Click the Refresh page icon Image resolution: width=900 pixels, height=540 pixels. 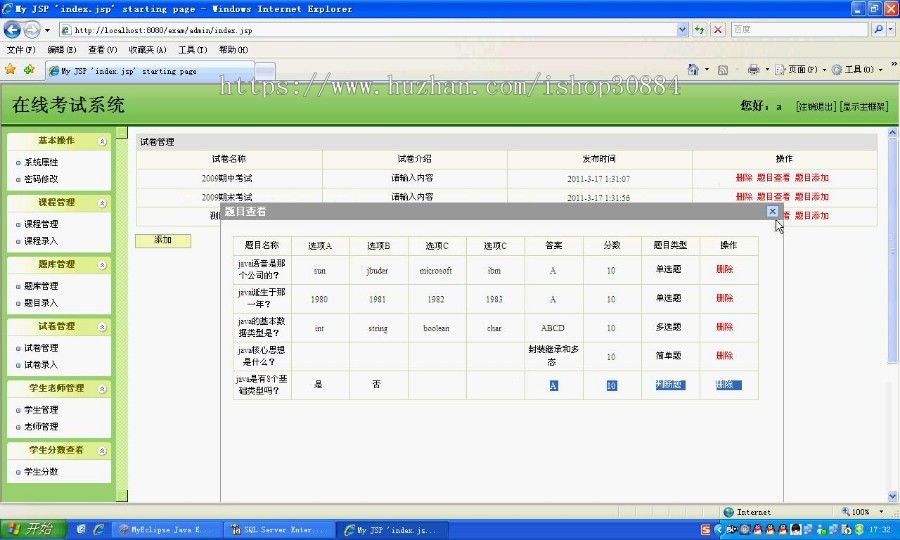[699, 29]
